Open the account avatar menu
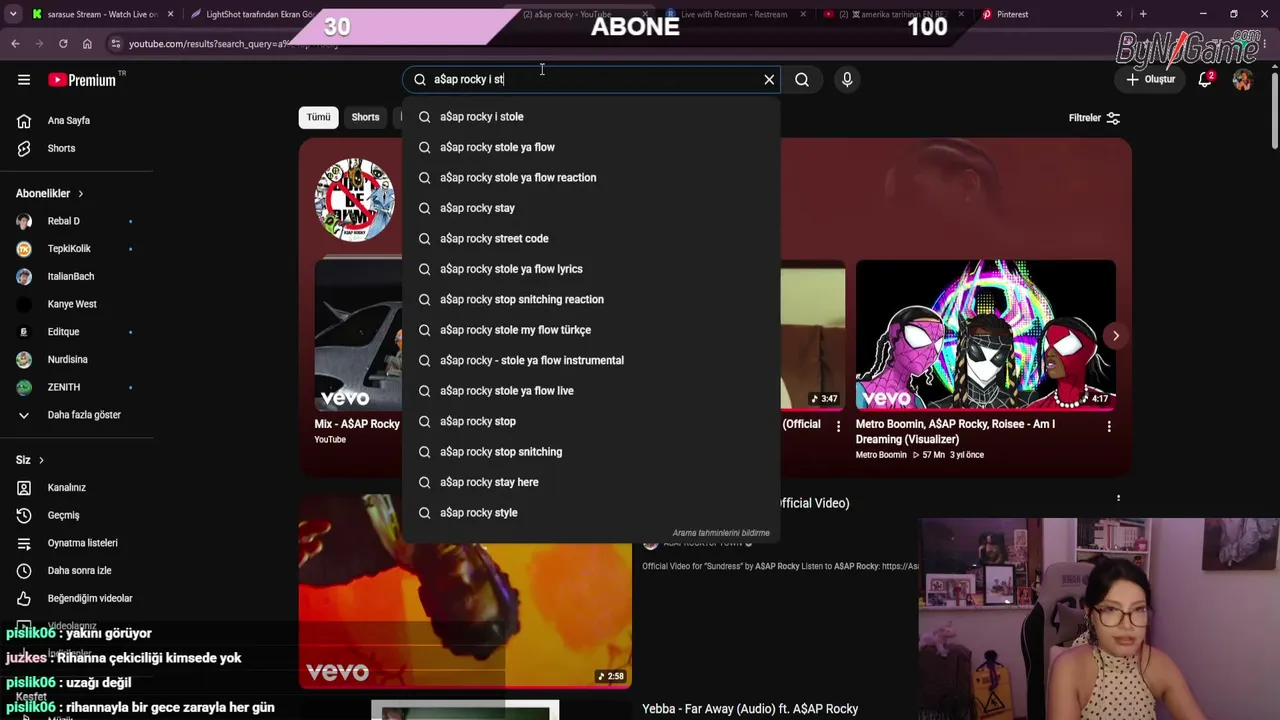This screenshot has width=1280, height=720. [x=1242, y=80]
